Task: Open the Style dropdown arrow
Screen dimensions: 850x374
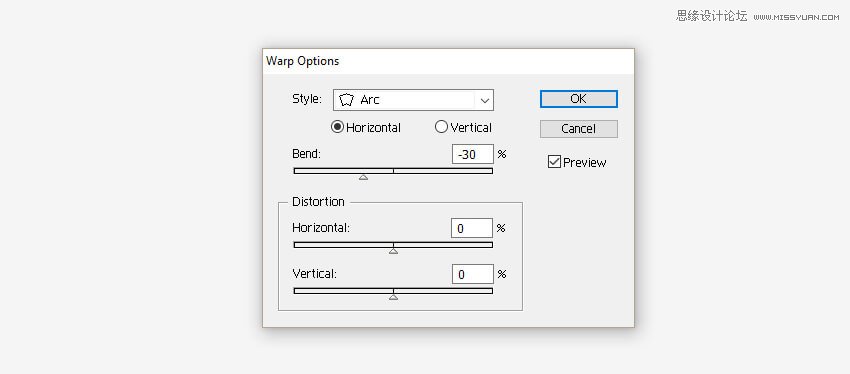Action: 485,100
